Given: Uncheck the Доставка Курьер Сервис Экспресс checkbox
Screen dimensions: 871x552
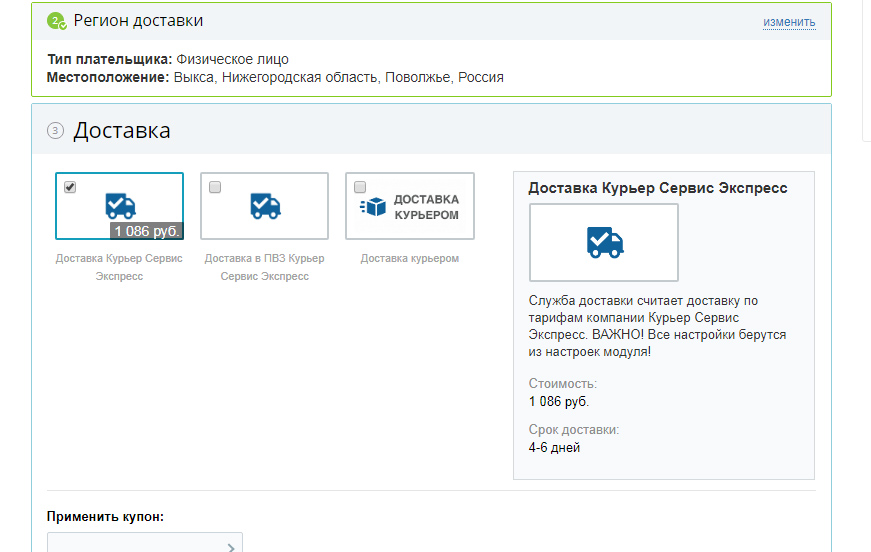Looking at the screenshot, I should point(70,187).
